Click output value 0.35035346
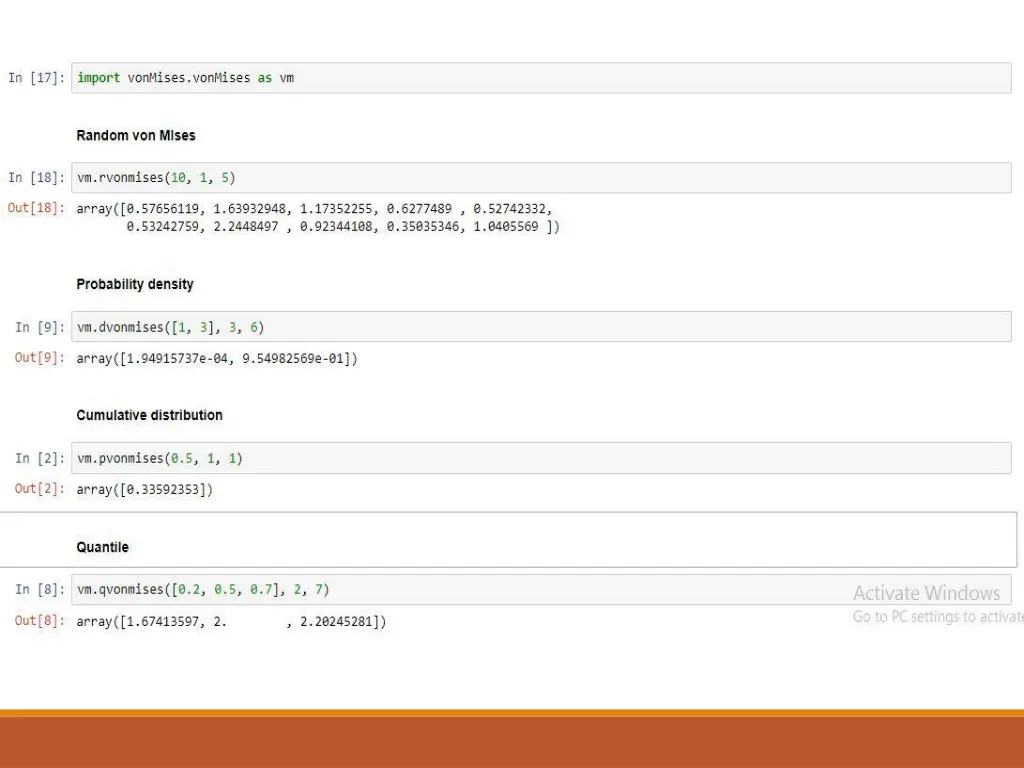The height and width of the screenshot is (768, 1024). pyautogui.click(x=423, y=227)
